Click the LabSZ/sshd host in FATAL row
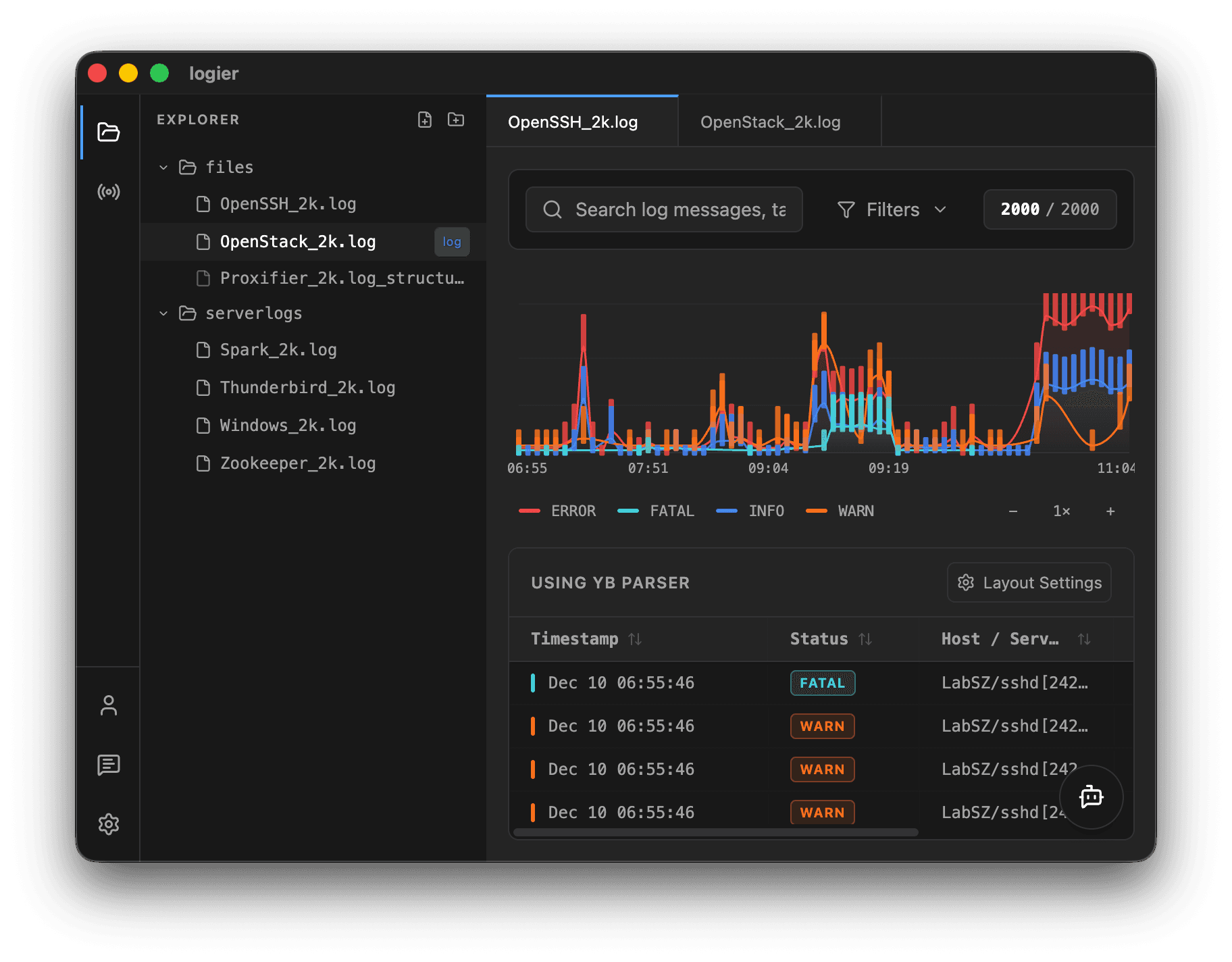Viewport: 1232px width, 962px height. coord(1015,683)
